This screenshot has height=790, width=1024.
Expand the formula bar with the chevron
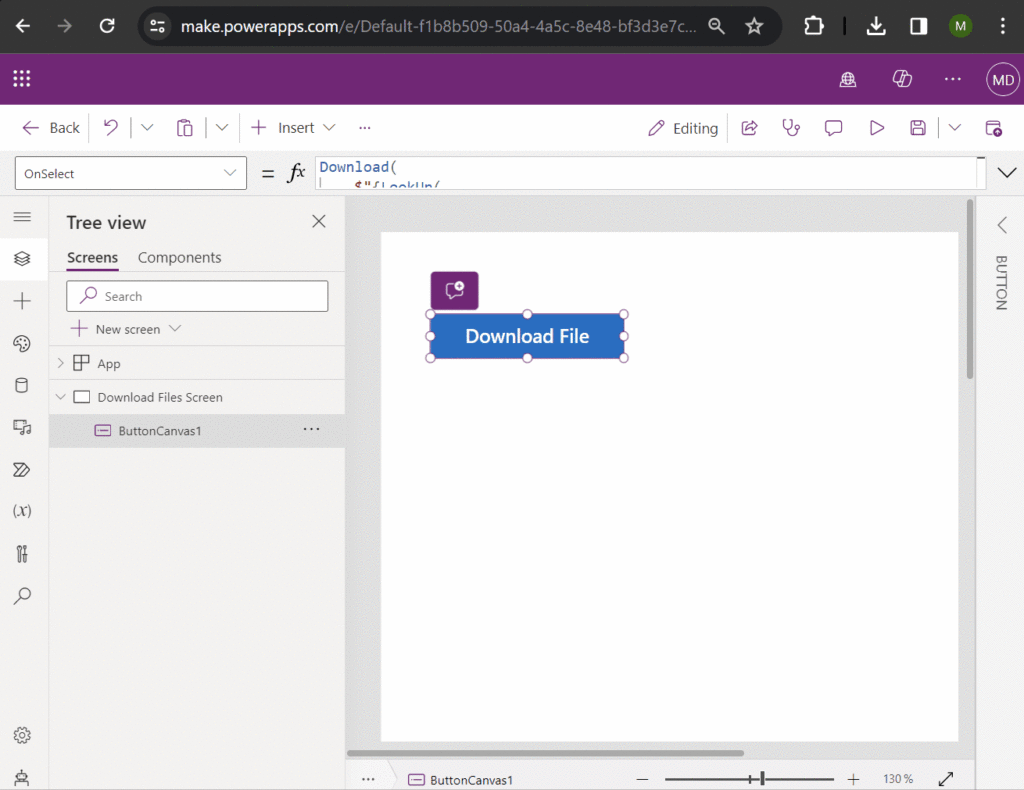coord(1007,172)
